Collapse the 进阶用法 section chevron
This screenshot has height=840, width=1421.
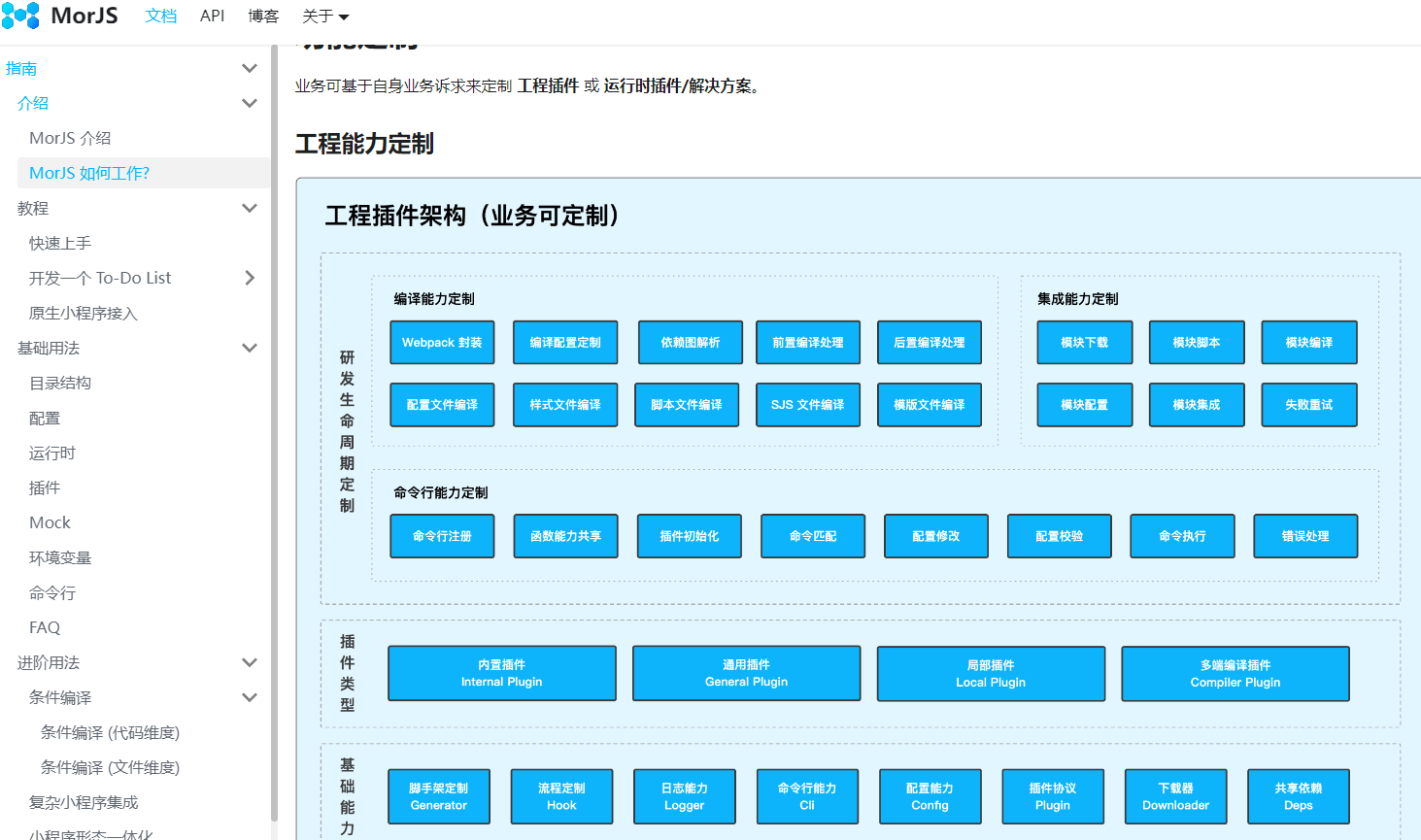coord(250,662)
